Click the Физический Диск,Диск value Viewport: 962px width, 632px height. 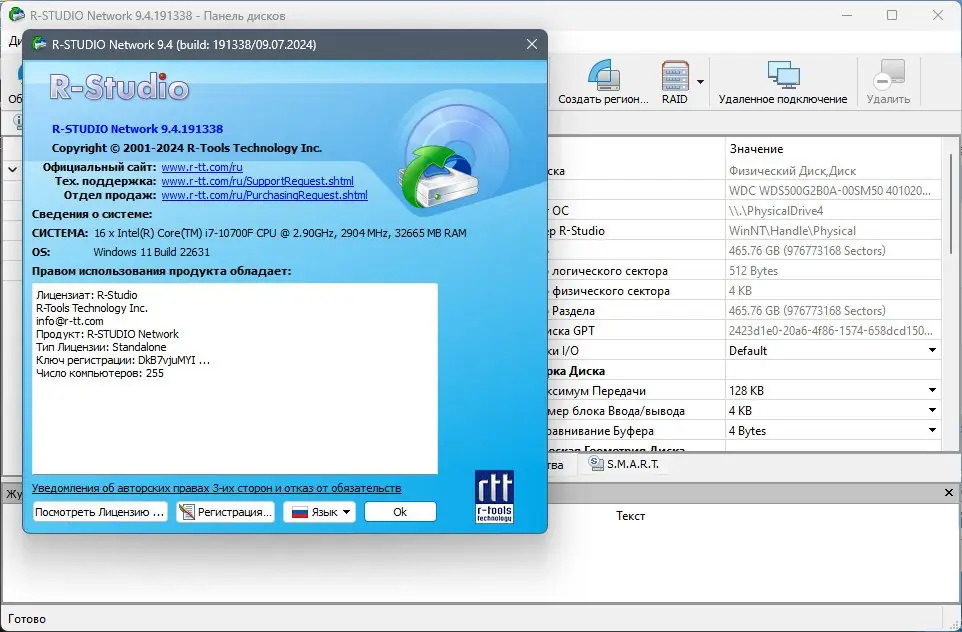[x=833, y=171]
